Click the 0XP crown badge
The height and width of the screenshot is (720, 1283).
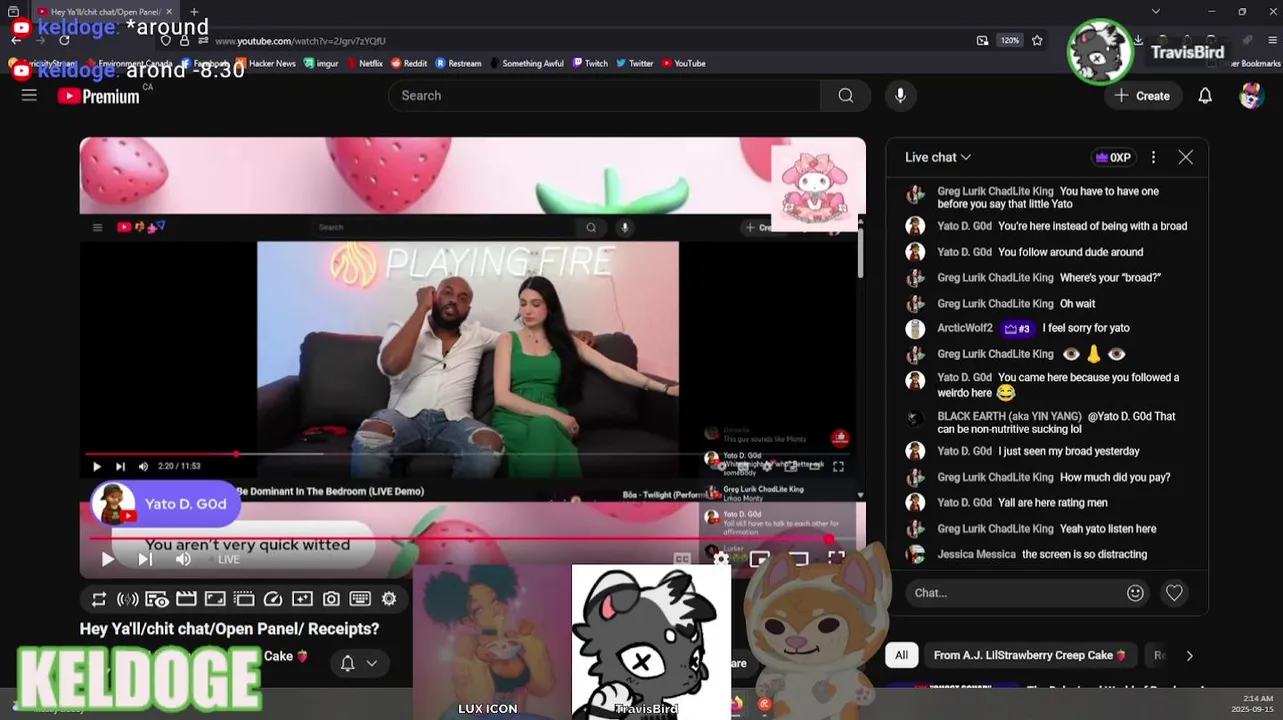[x=1113, y=157]
